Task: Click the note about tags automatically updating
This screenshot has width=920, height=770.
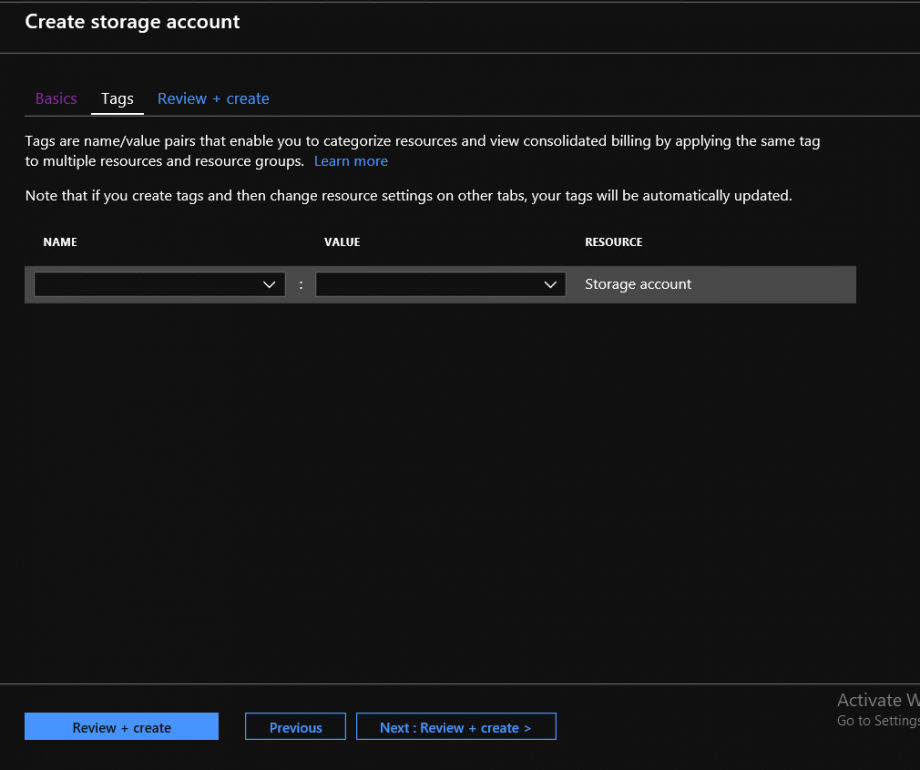Action: 408,195
